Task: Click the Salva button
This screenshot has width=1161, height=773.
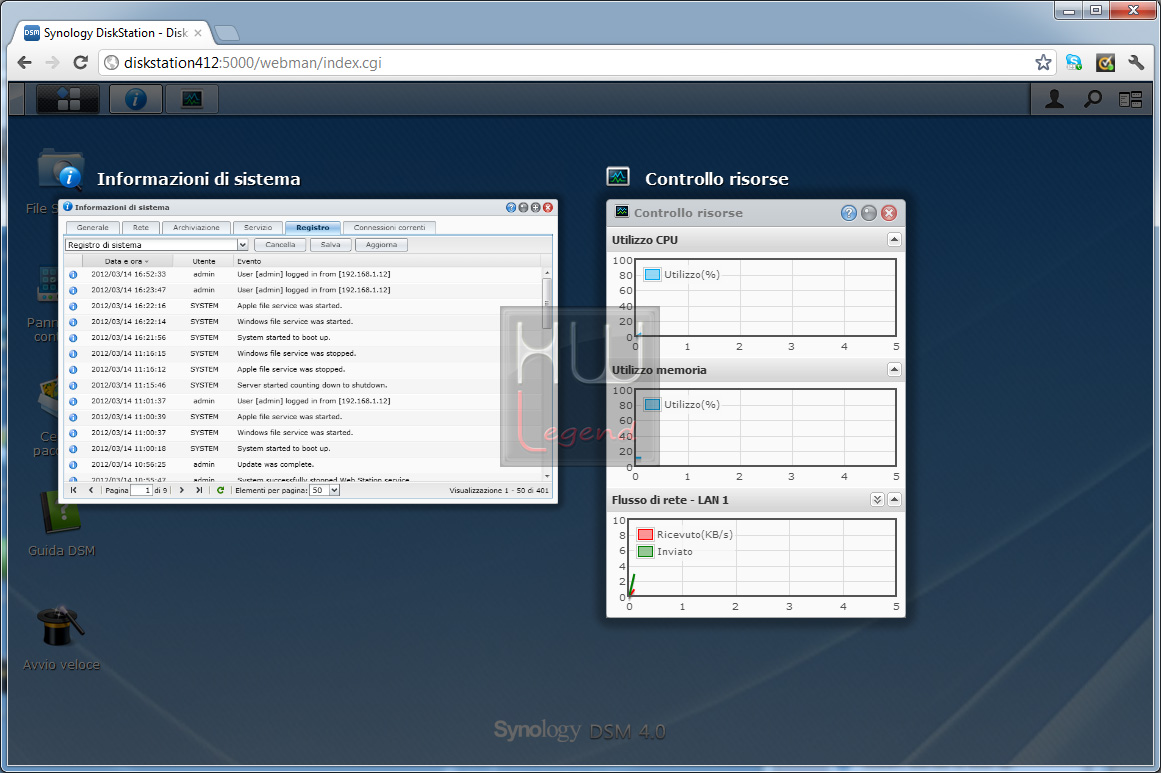Action: coord(331,244)
